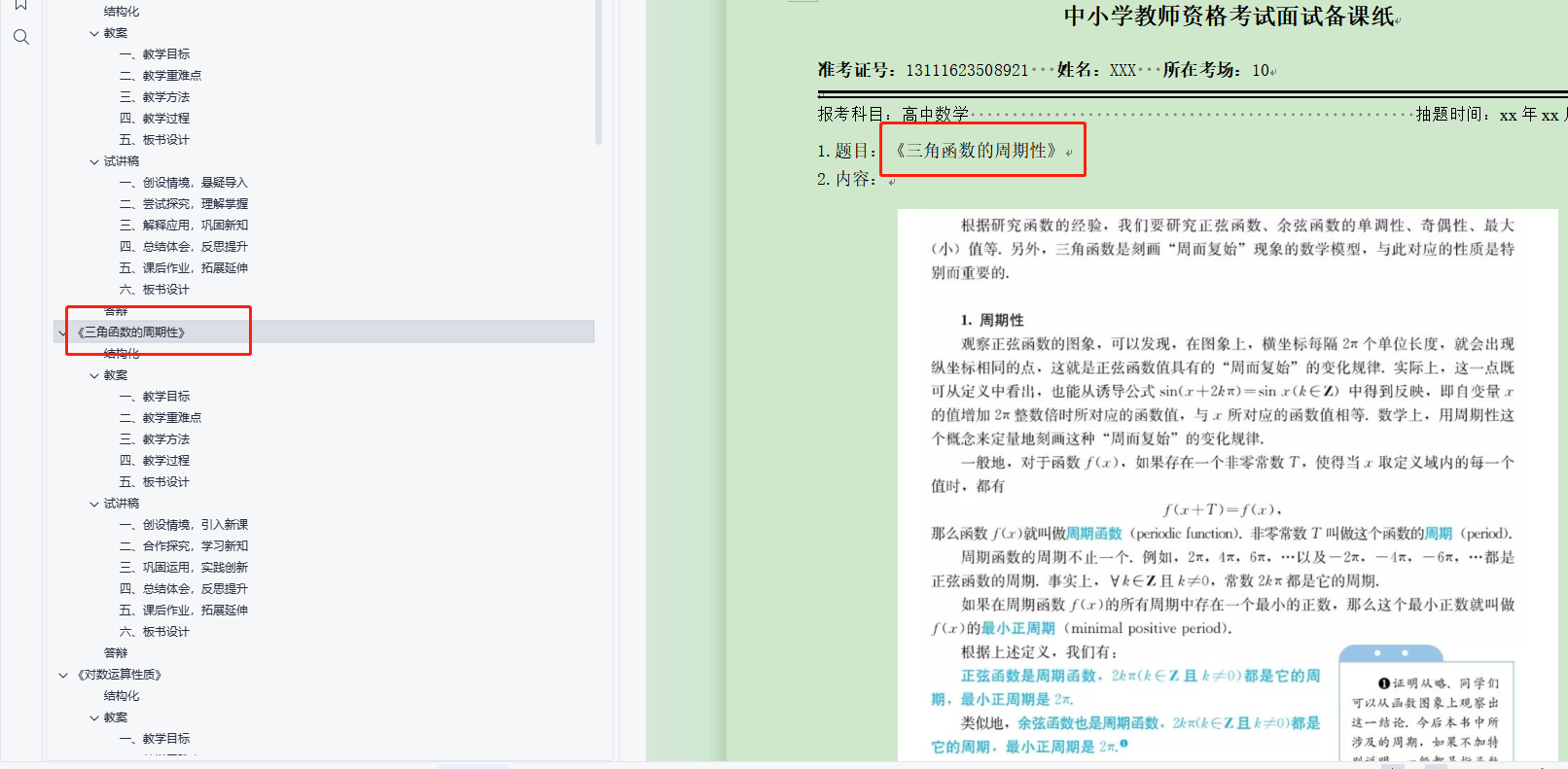The image size is (1568, 769).
Task: Click the 《三角函数的周期性》 title text in document
Action: pos(976,151)
